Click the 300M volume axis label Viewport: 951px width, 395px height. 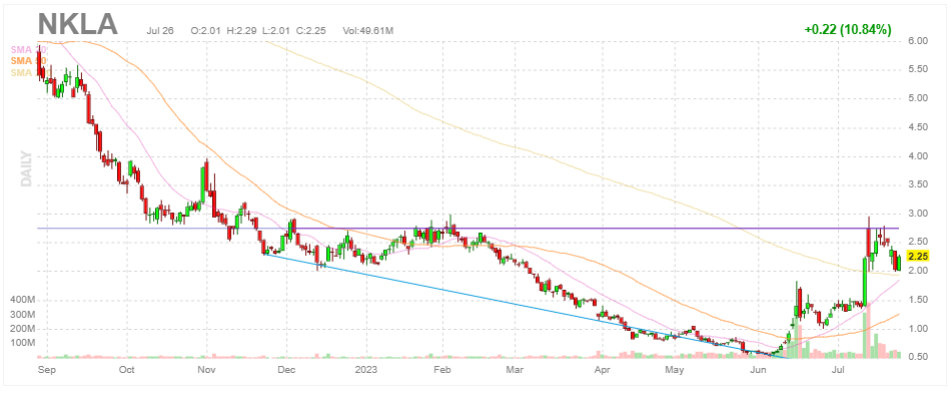point(22,315)
